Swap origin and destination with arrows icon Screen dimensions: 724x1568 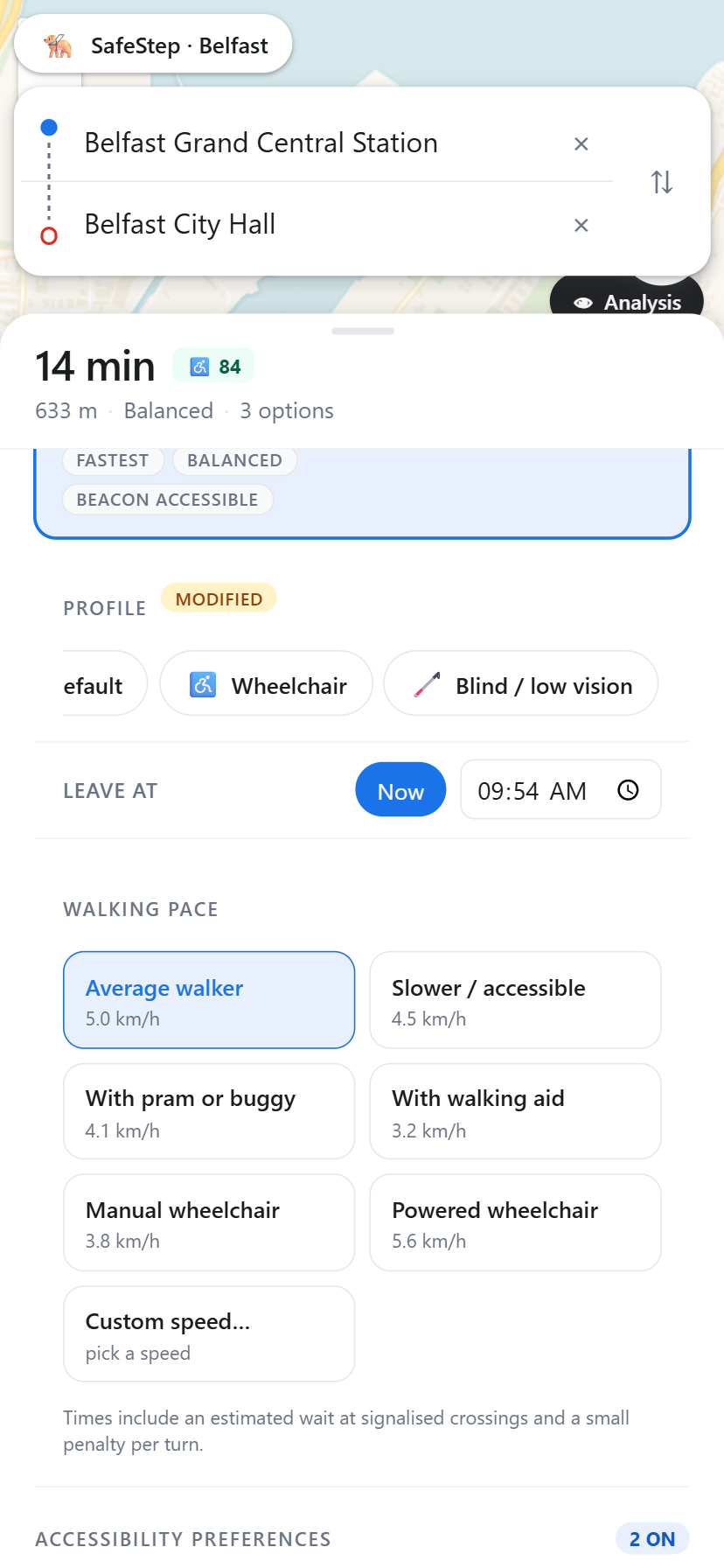click(662, 182)
